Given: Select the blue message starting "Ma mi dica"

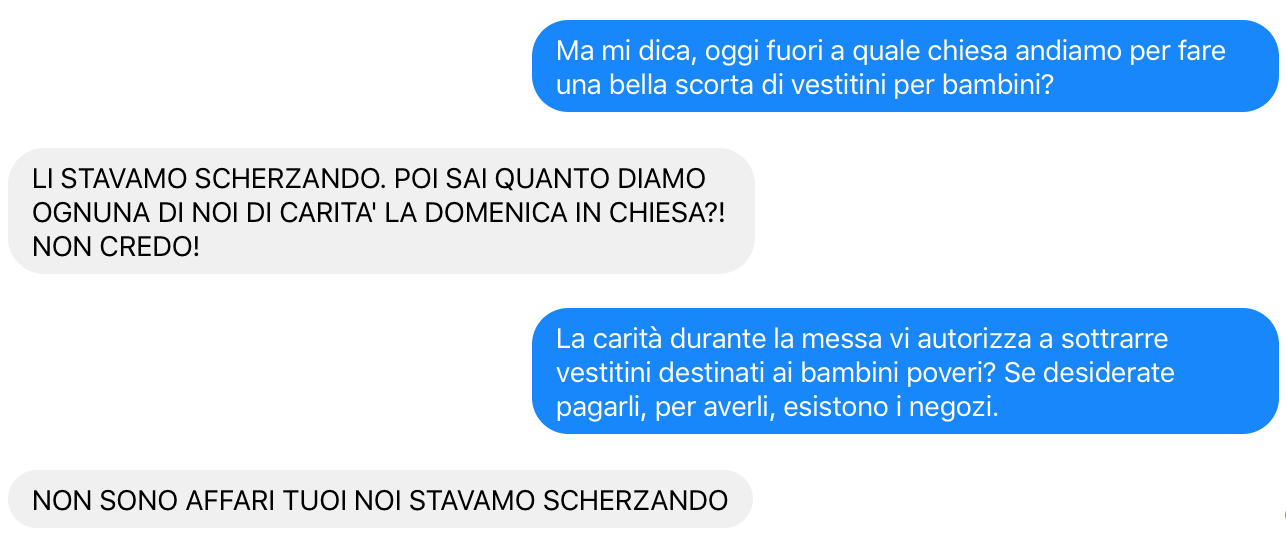Looking at the screenshot, I should [x=905, y=66].
